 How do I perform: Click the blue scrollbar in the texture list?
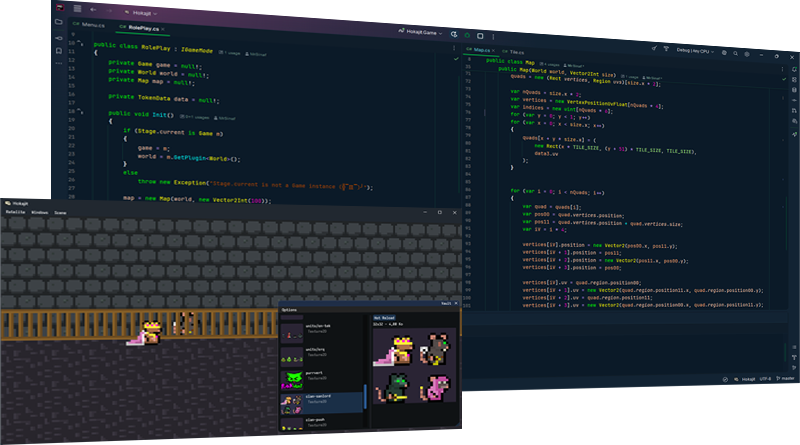point(365,397)
